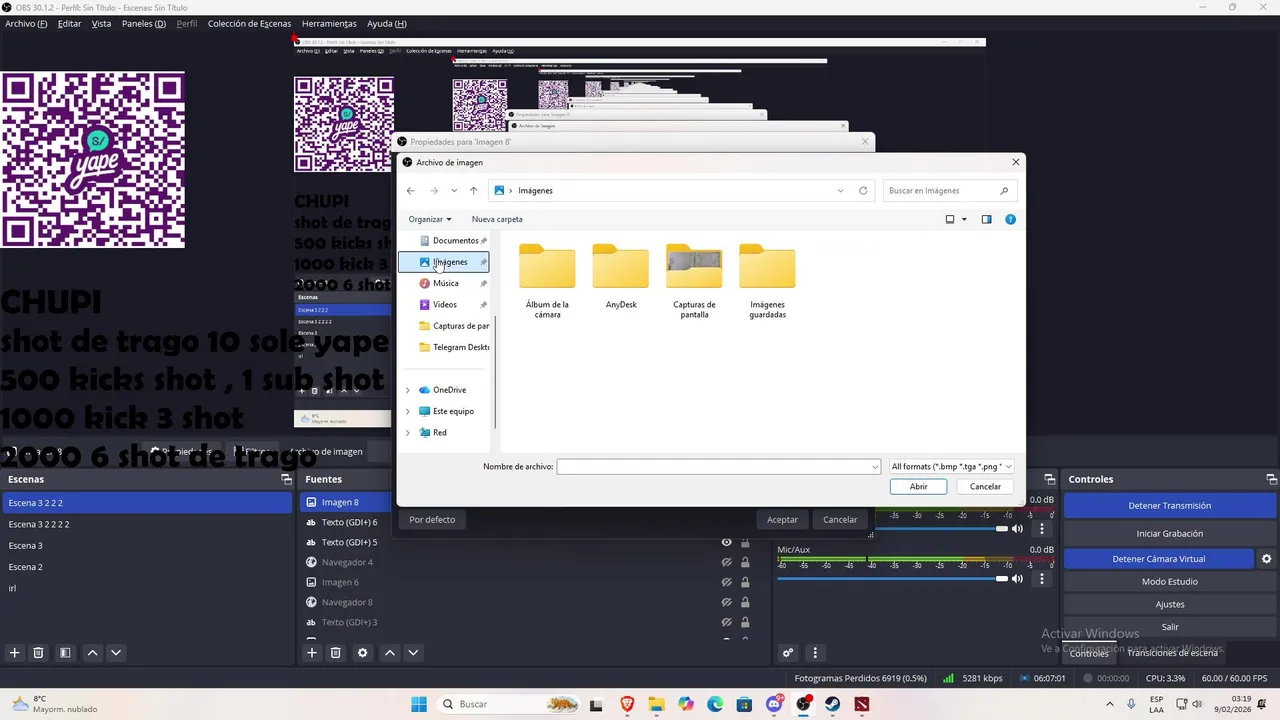1280x720 pixels.
Task: Click Detener Transmisión button
Action: point(1169,506)
